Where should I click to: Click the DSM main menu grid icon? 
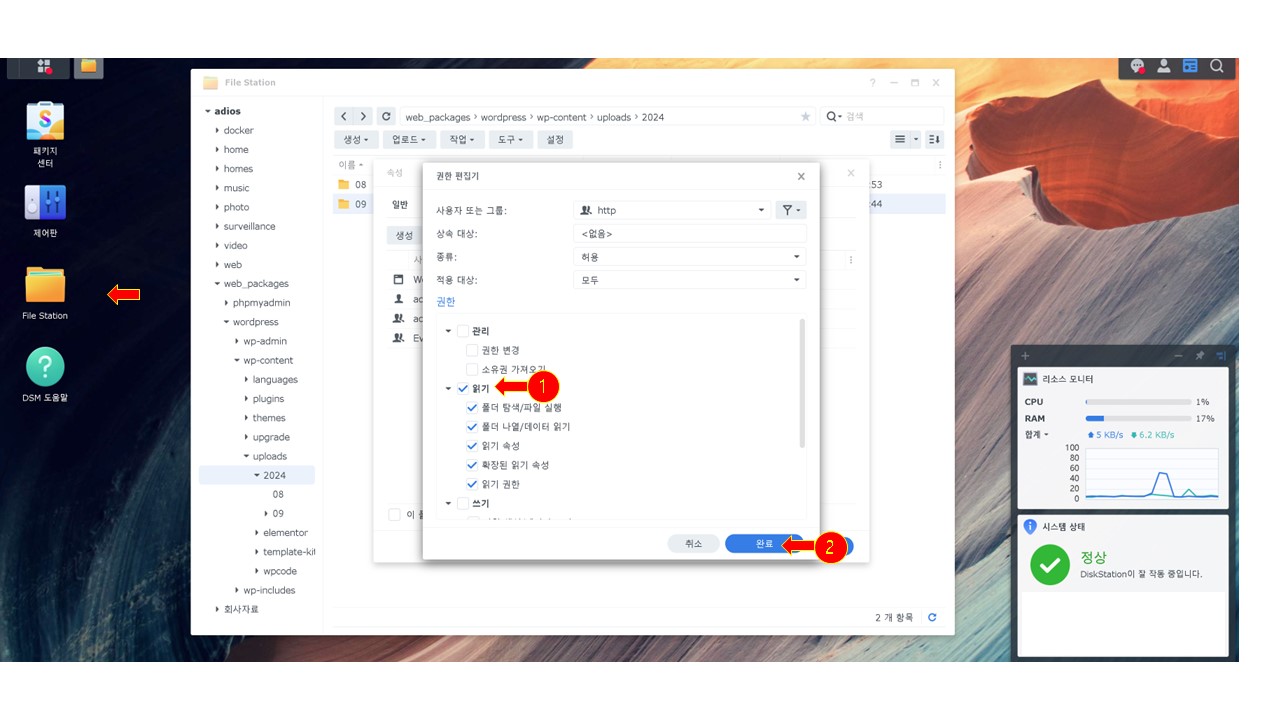pyautogui.click(x=43, y=67)
